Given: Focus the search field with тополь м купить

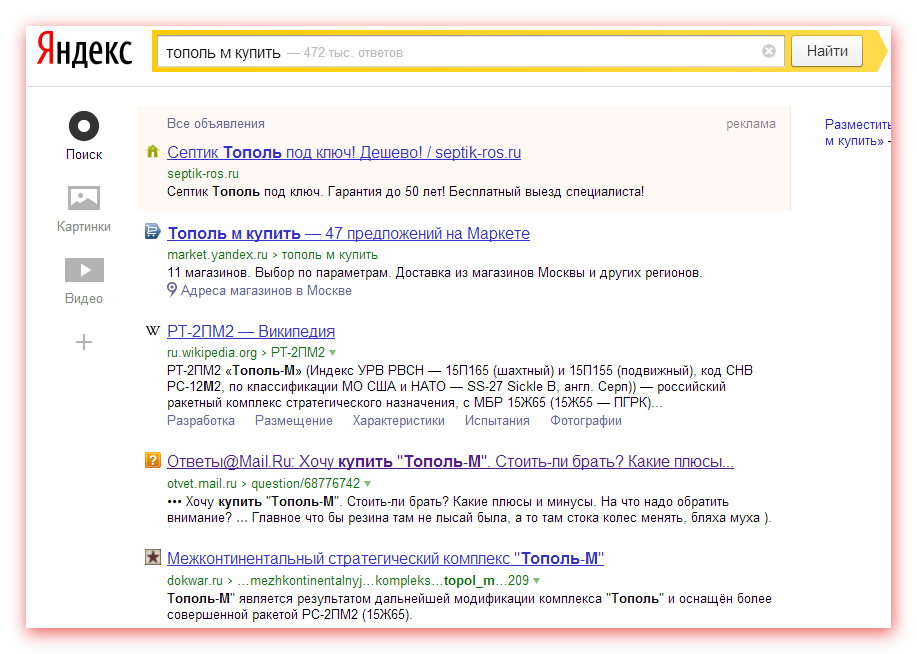Looking at the screenshot, I should tap(471, 52).
